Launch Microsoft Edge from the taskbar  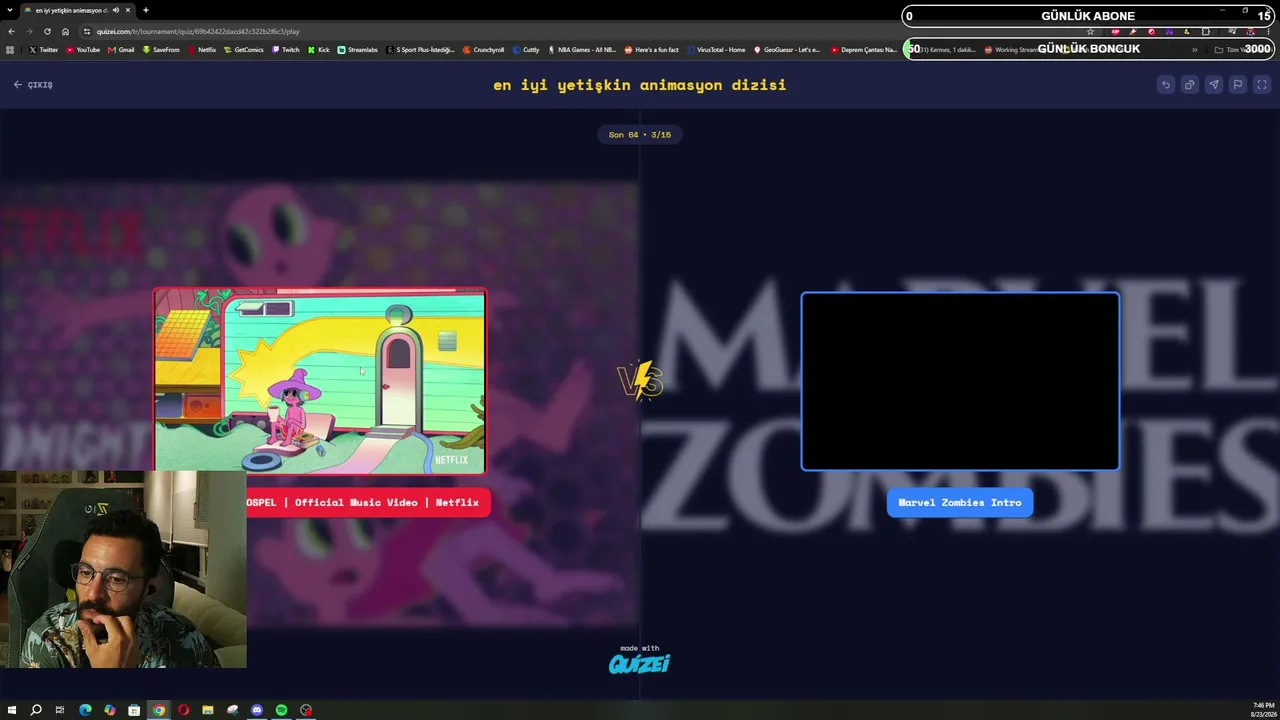click(x=85, y=710)
